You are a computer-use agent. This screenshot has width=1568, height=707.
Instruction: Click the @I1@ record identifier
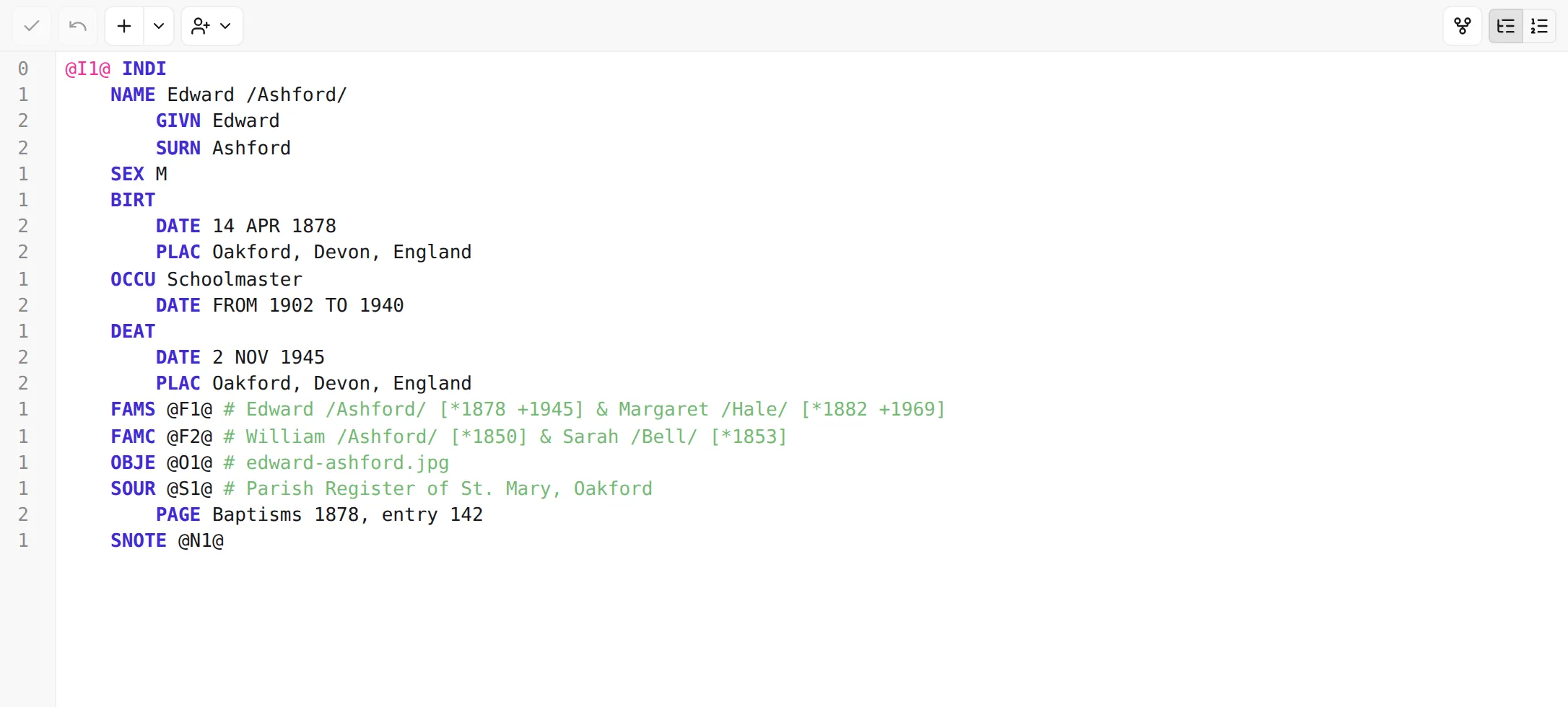pyautogui.click(x=87, y=69)
